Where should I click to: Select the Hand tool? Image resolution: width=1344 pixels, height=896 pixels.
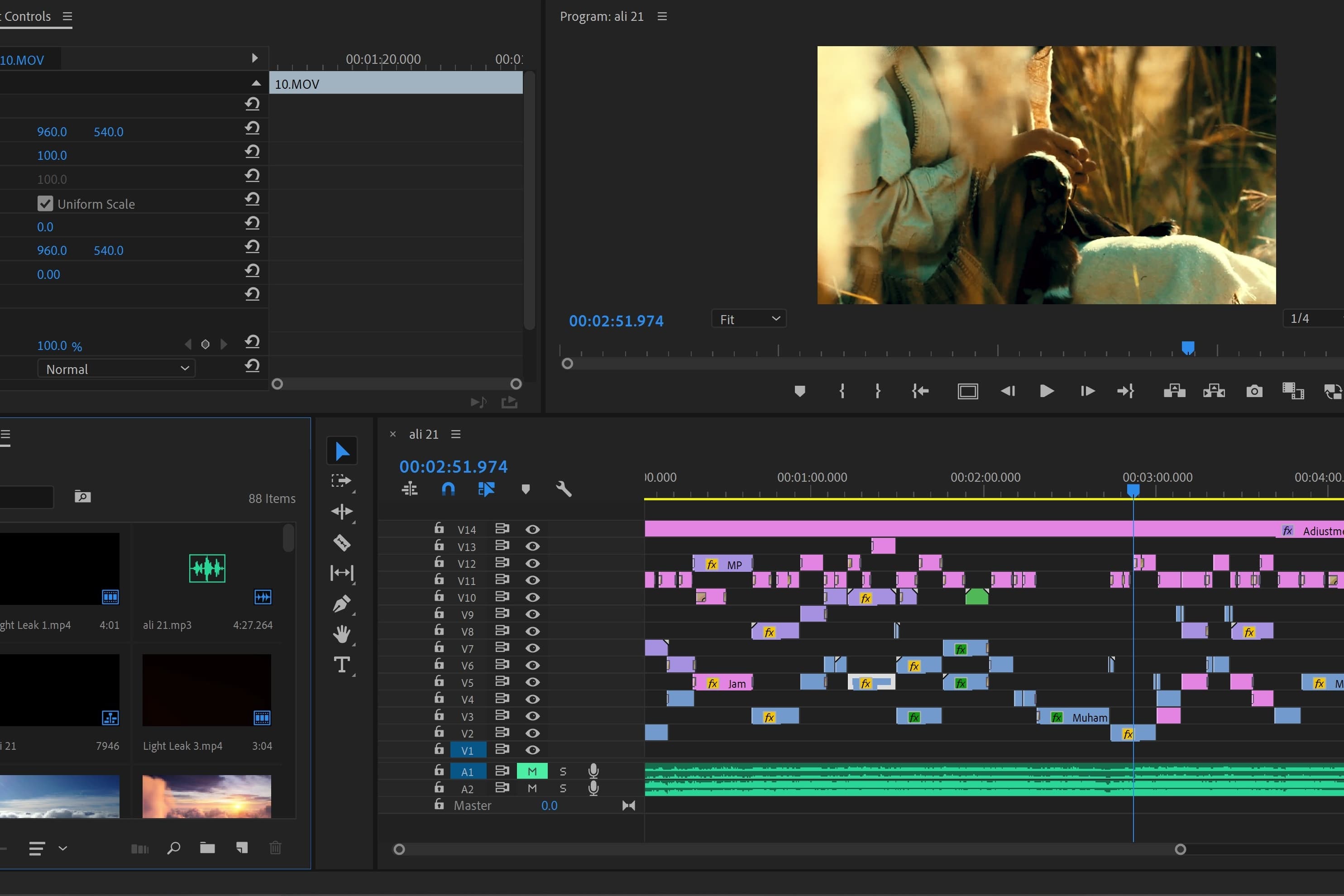click(x=342, y=634)
